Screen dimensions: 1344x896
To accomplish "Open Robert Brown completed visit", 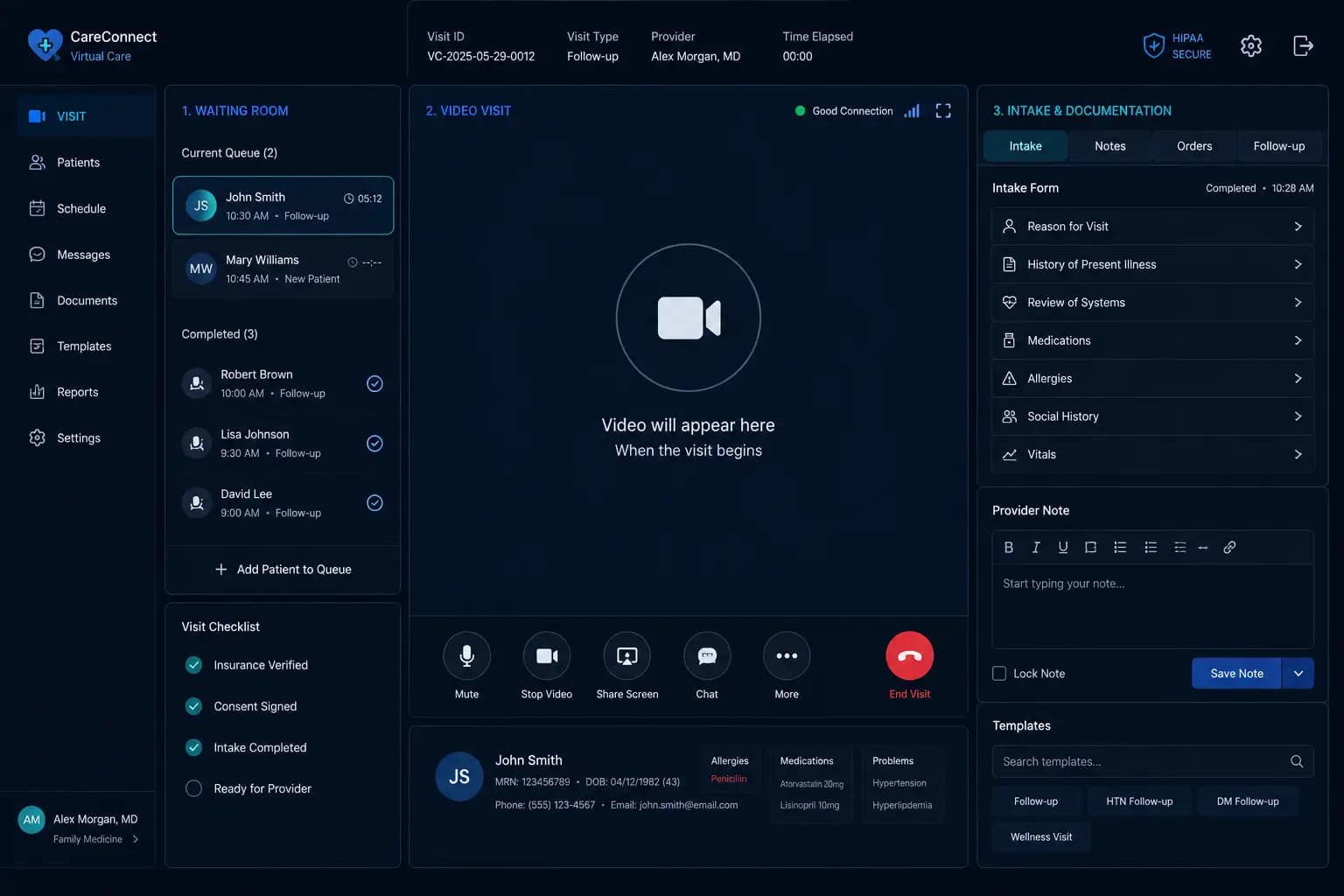I will [283, 383].
